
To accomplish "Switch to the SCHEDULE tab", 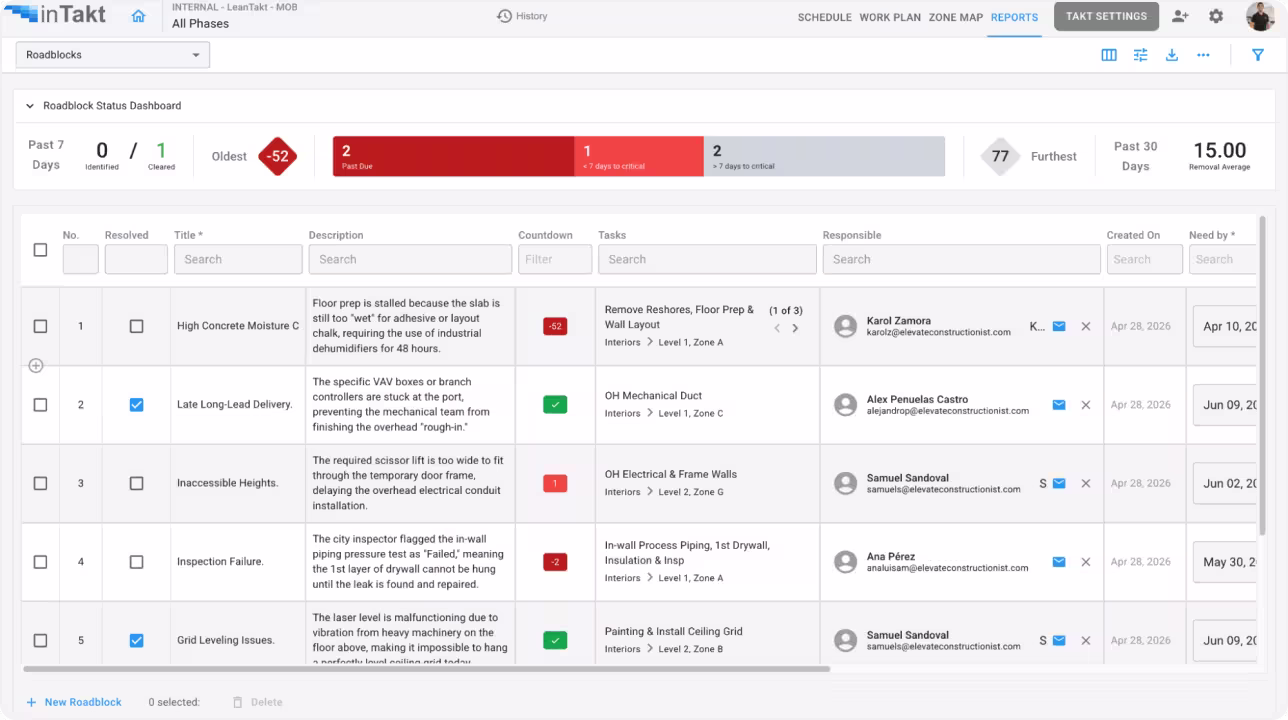I will pyautogui.click(x=825, y=17).
